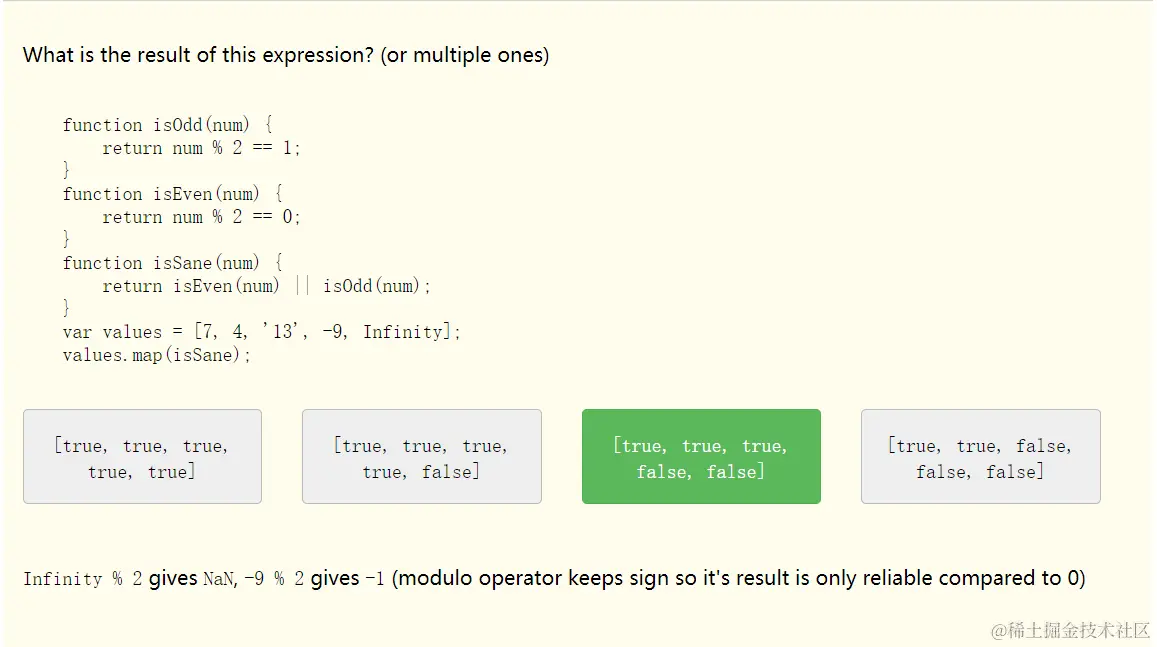Viewport: 1157px width, 647px height.
Task: Click the 'var values' array declaration line
Action: click(261, 332)
